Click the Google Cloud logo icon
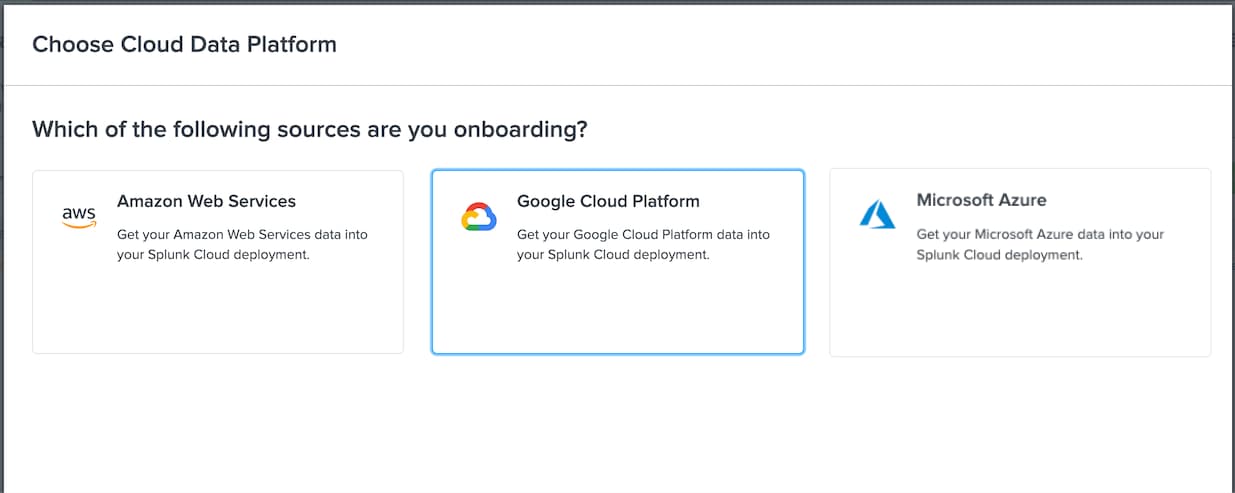 pyautogui.click(x=479, y=218)
